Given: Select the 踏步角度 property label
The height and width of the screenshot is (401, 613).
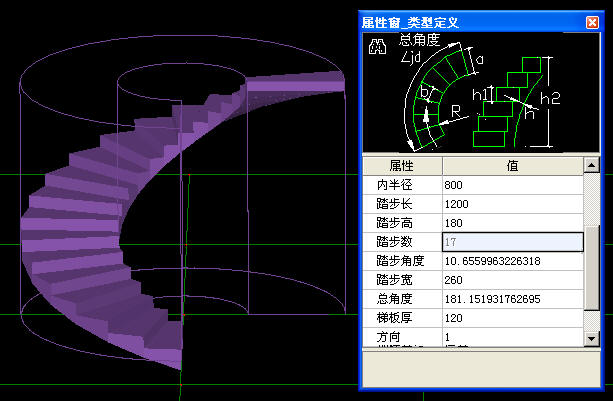Looking at the screenshot, I should (x=401, y=261).
